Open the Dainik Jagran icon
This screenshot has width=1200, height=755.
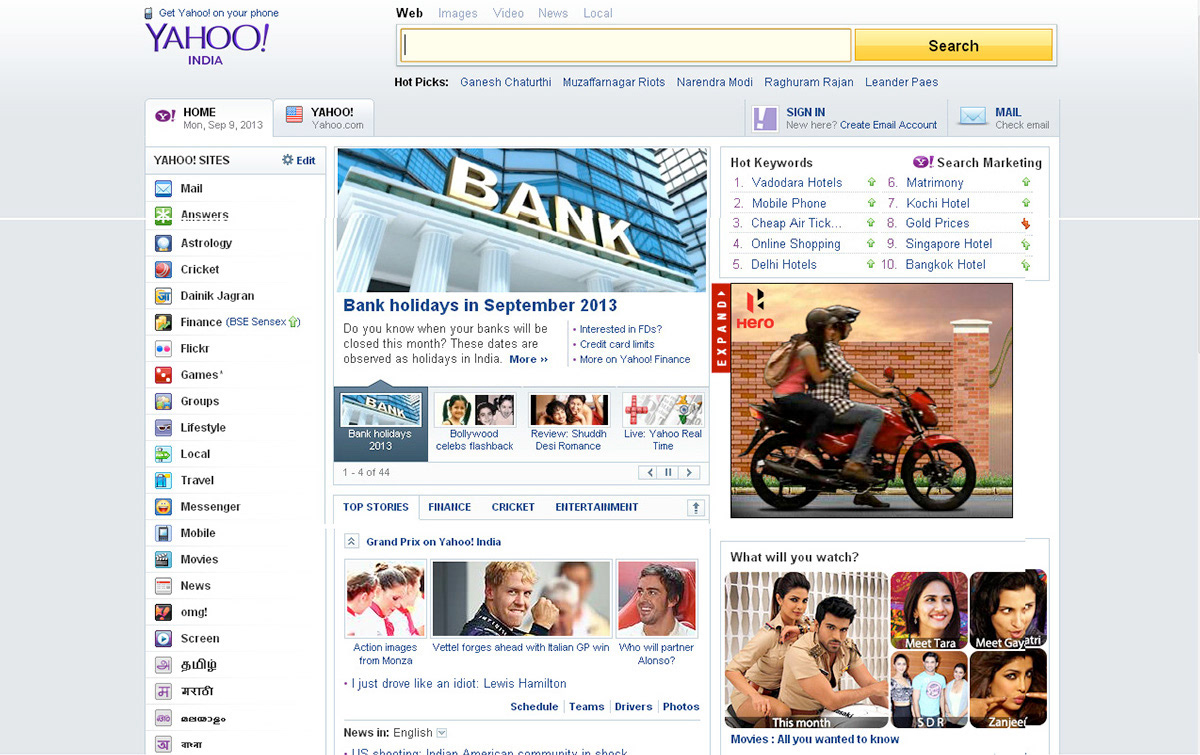tap(163, 296)
